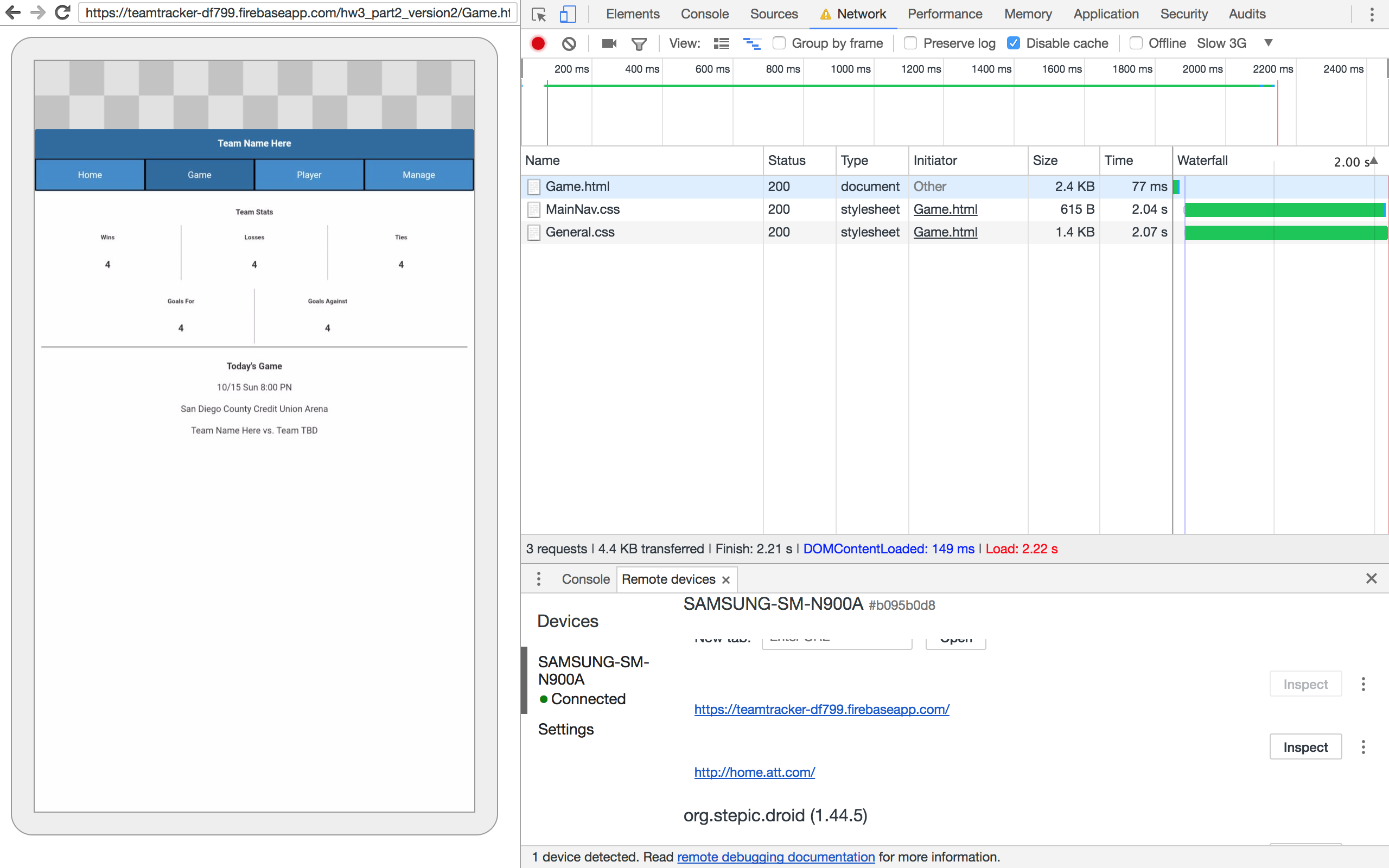The width and height of the screenshot is (1389, 868).
Task: Click Inspect for the home.att.com tab
Action: [1305, 747]
